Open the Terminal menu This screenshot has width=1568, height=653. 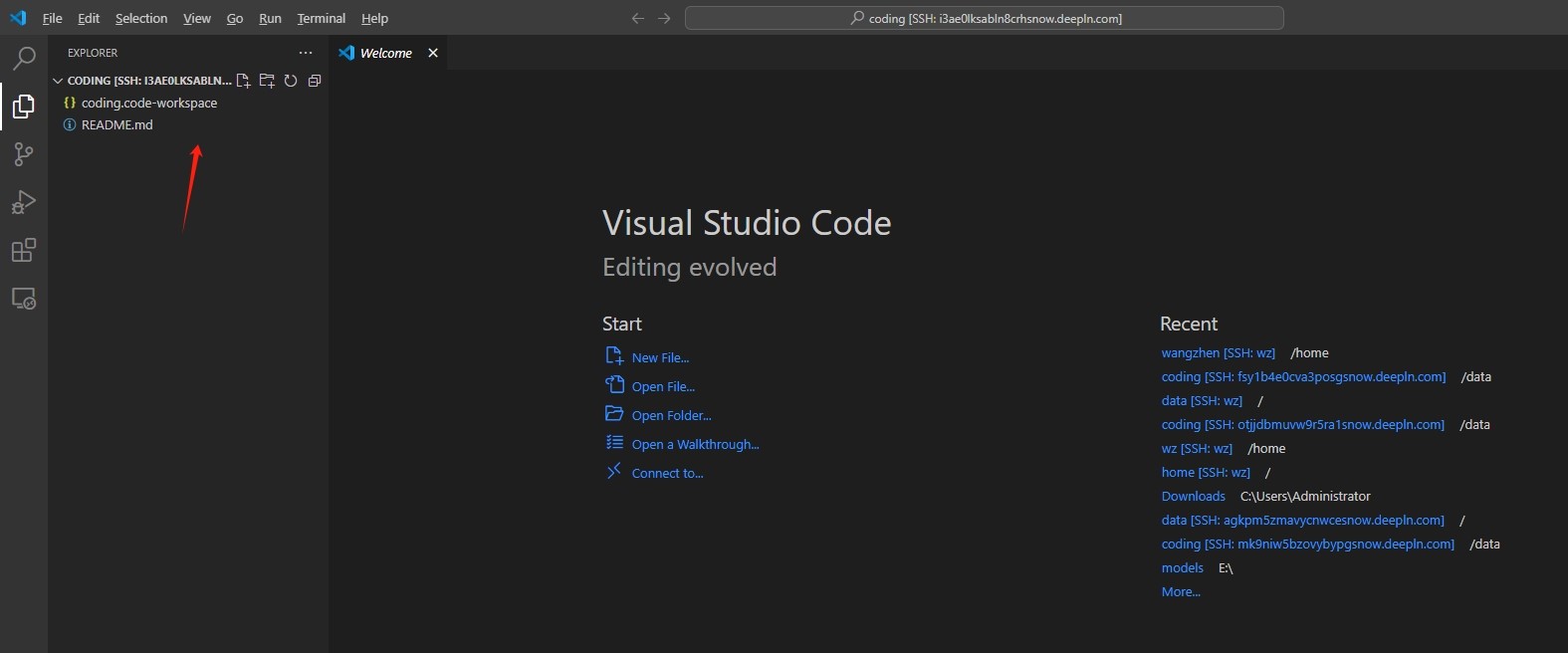[322, 18]
